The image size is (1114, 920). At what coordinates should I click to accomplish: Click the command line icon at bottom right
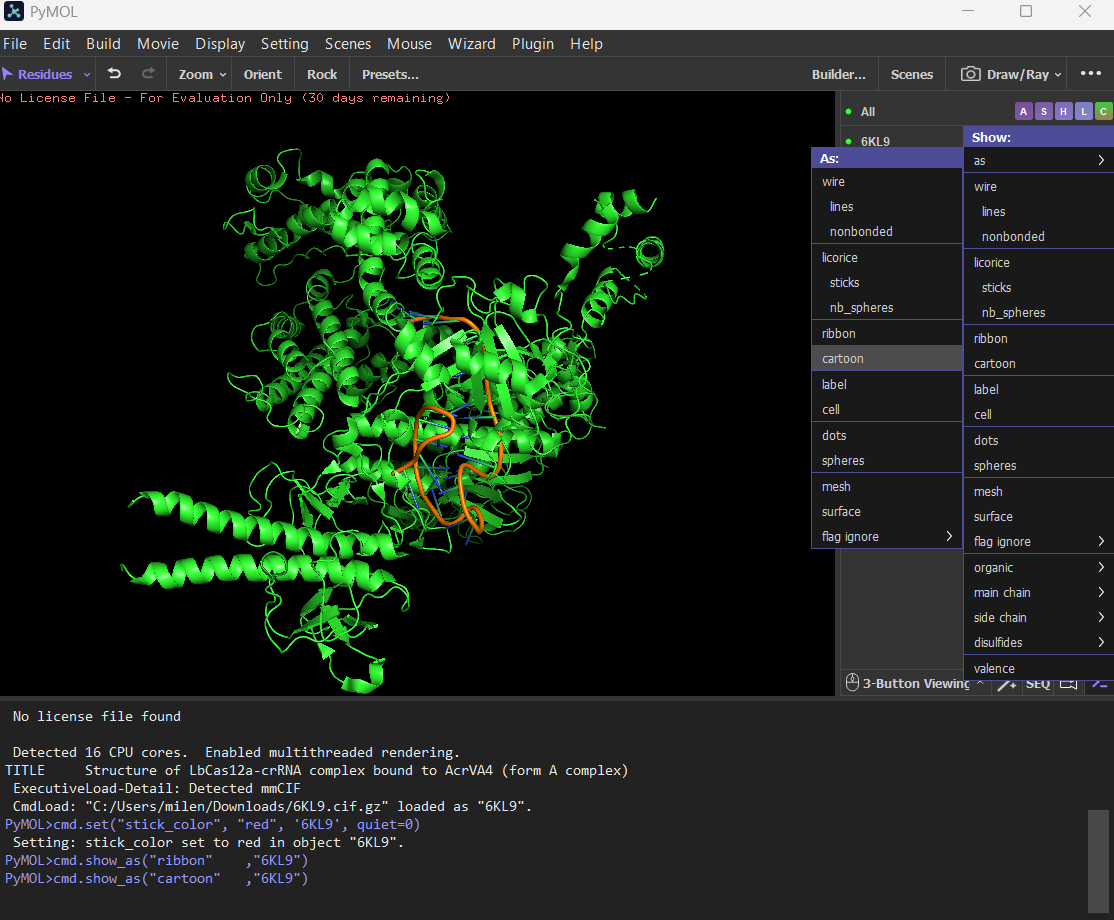(x=1099, y=684)
